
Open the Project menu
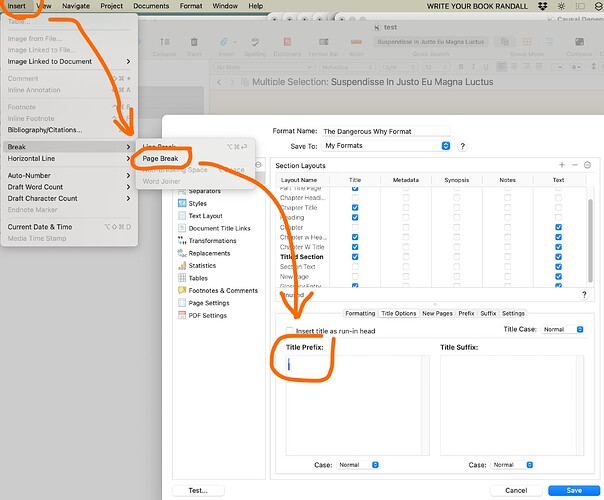(x=111, y=6)
